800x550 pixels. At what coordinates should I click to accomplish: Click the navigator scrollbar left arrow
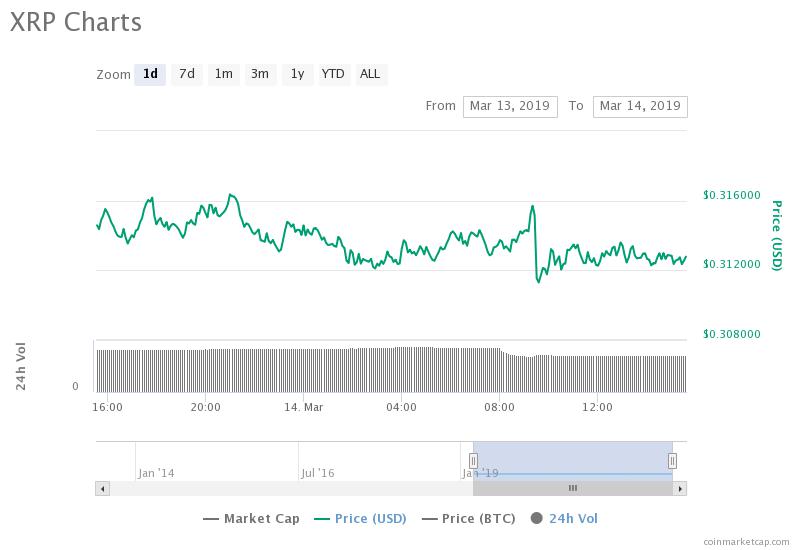[x=103, y=489]
